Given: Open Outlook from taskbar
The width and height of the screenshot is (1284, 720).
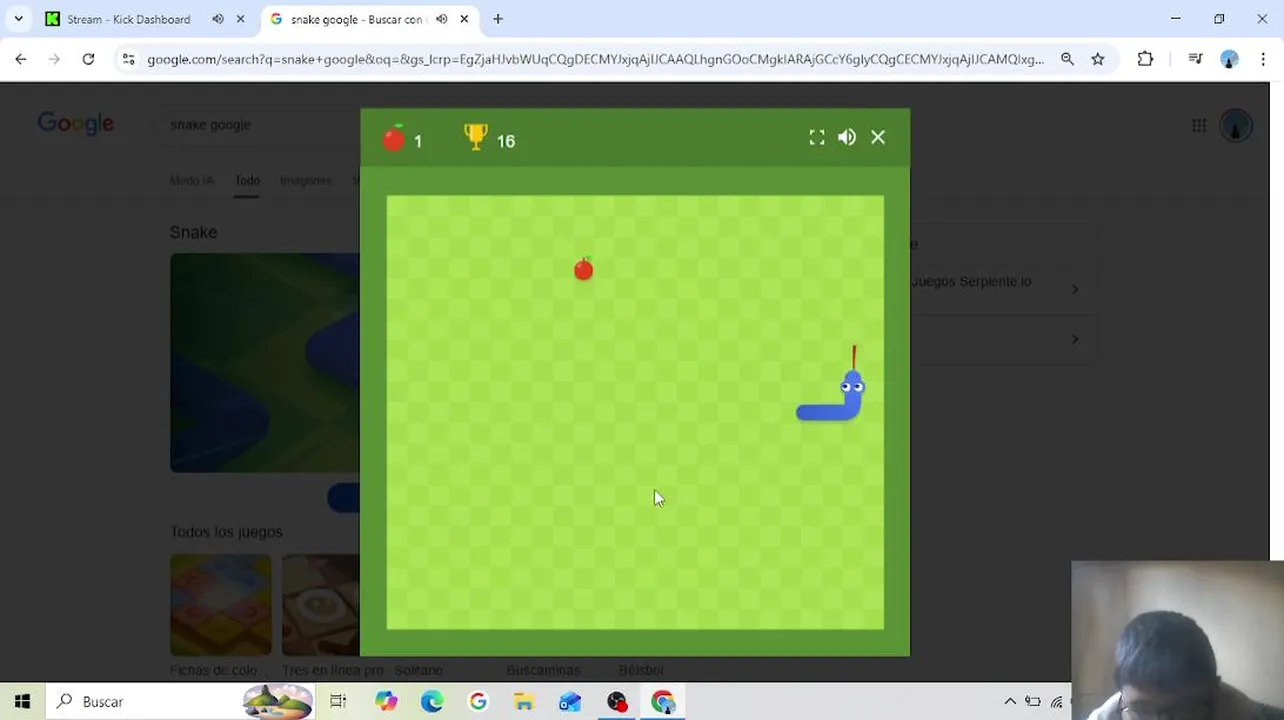Looking at the screenshot, I should click(570, 702).
